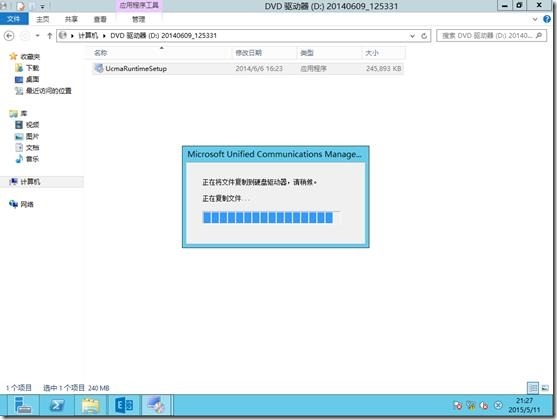Click the search magnifier icon
This screenshot has height=420, width=557.
539,36
